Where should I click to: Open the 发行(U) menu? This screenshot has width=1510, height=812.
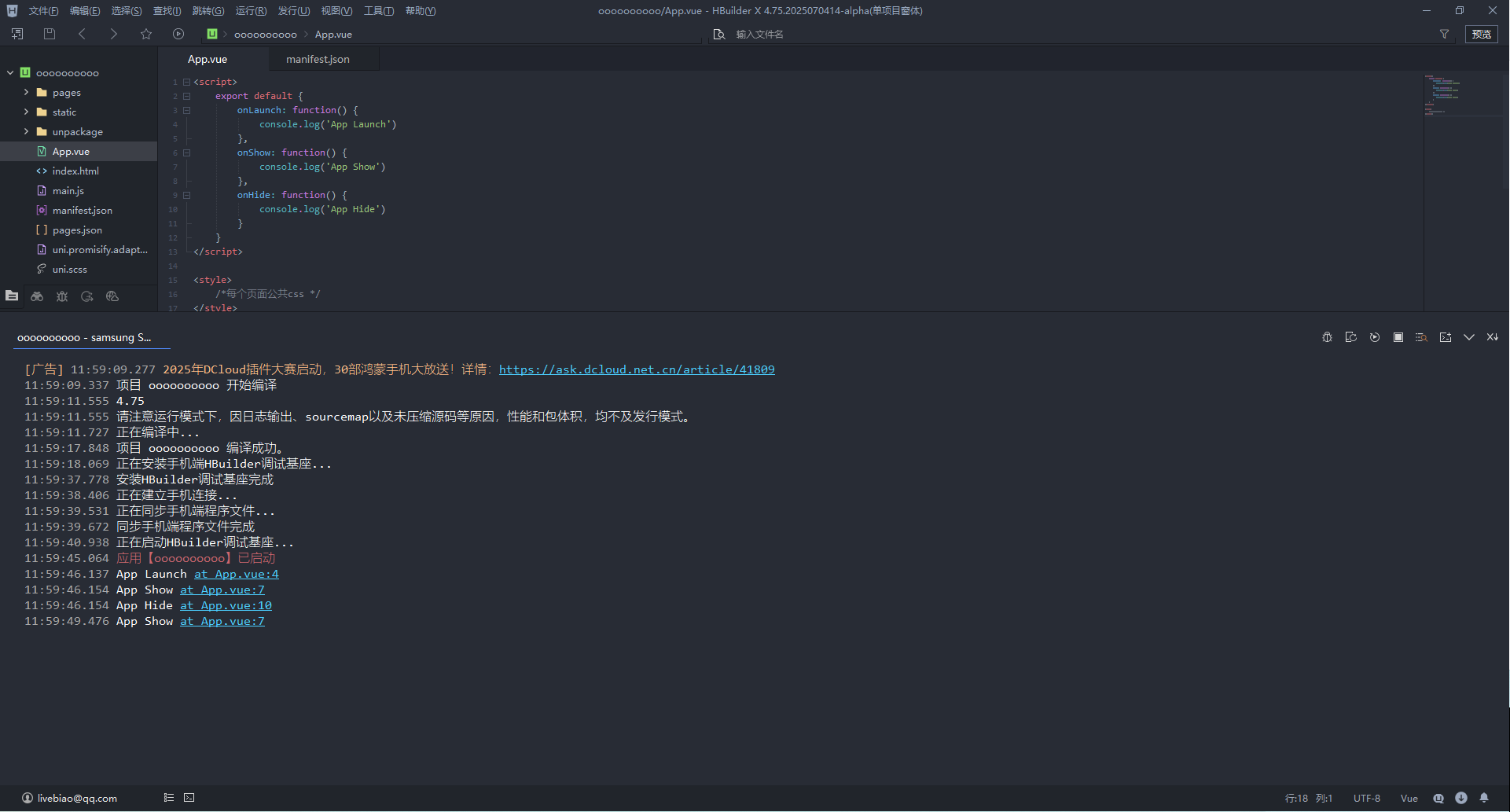[293, 11]
